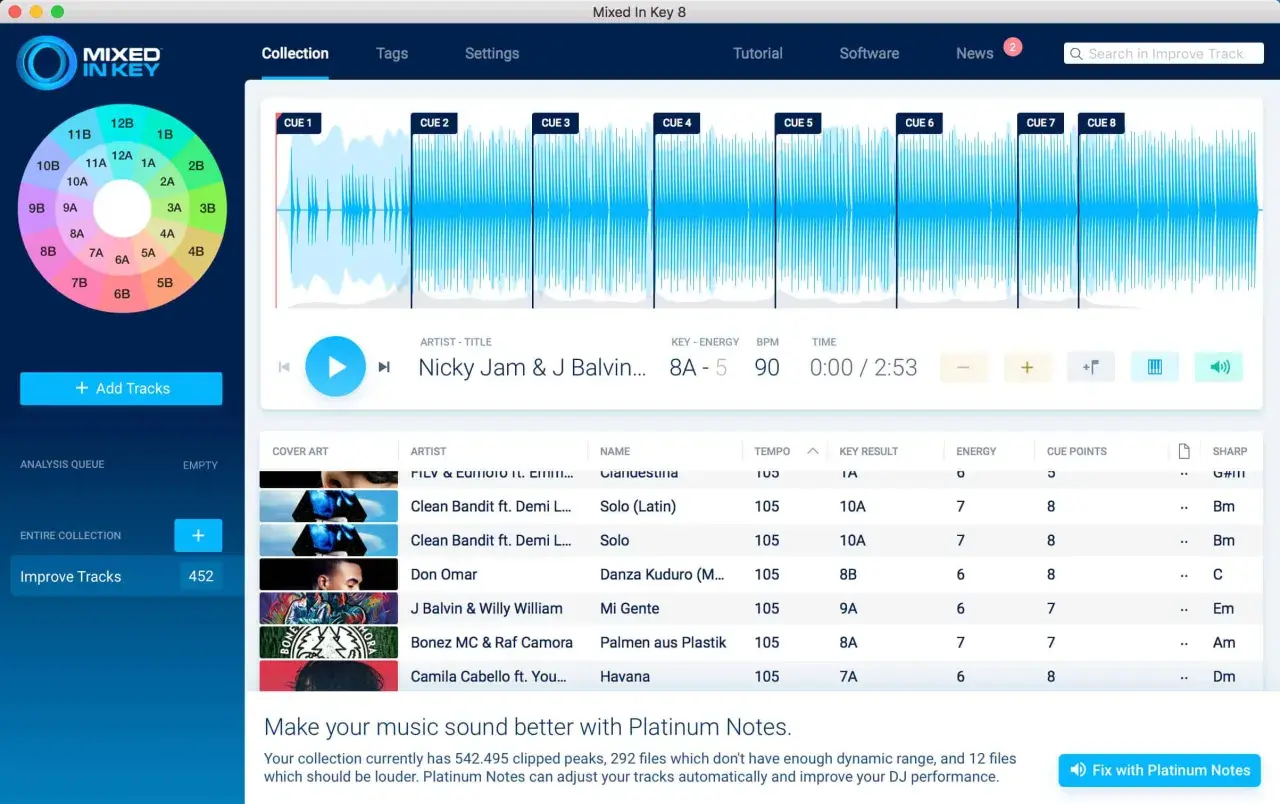The height and width of the screenshot is (804, 1280).
Task: Click artist J Balvin & Willy William
Action: (486, 608)
